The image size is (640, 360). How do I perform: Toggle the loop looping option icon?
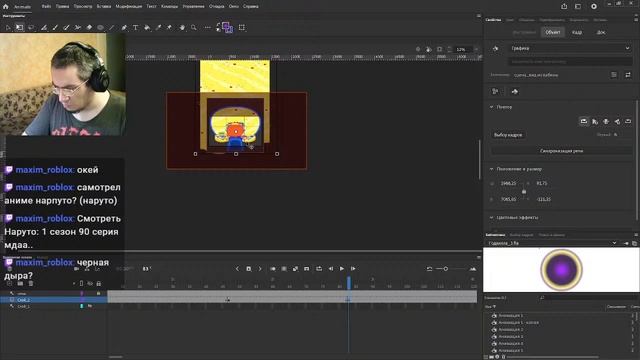pos(584,122)
